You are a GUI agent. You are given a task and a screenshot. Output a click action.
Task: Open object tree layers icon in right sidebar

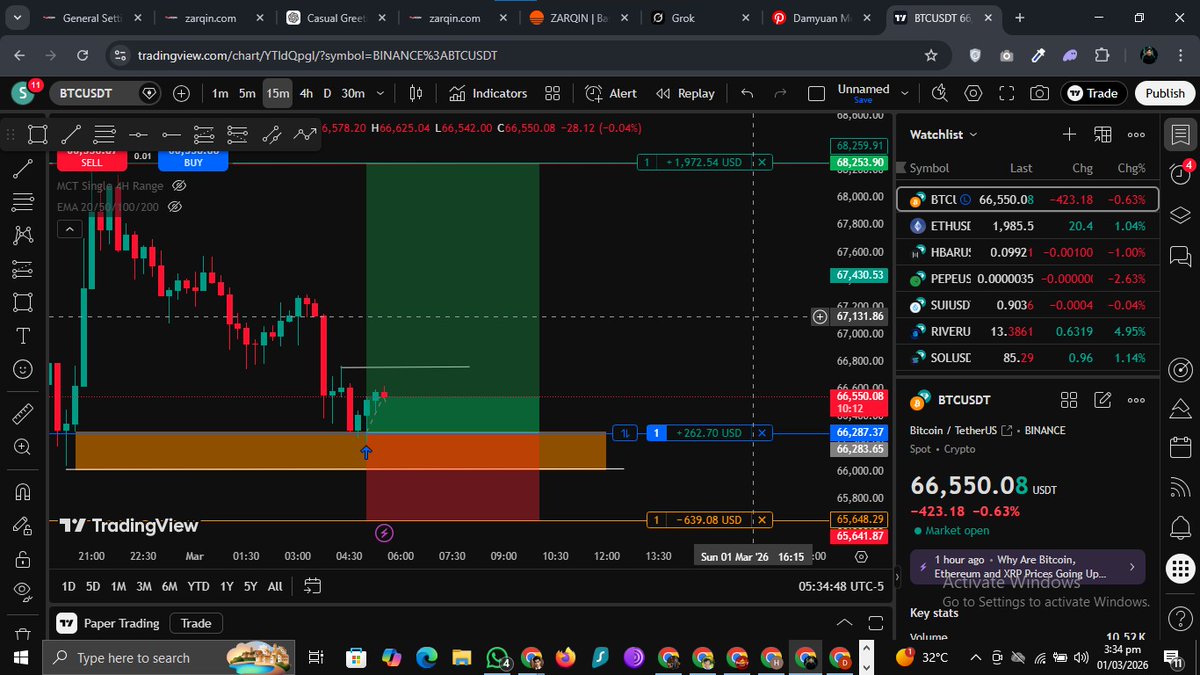pos(1180,216)
